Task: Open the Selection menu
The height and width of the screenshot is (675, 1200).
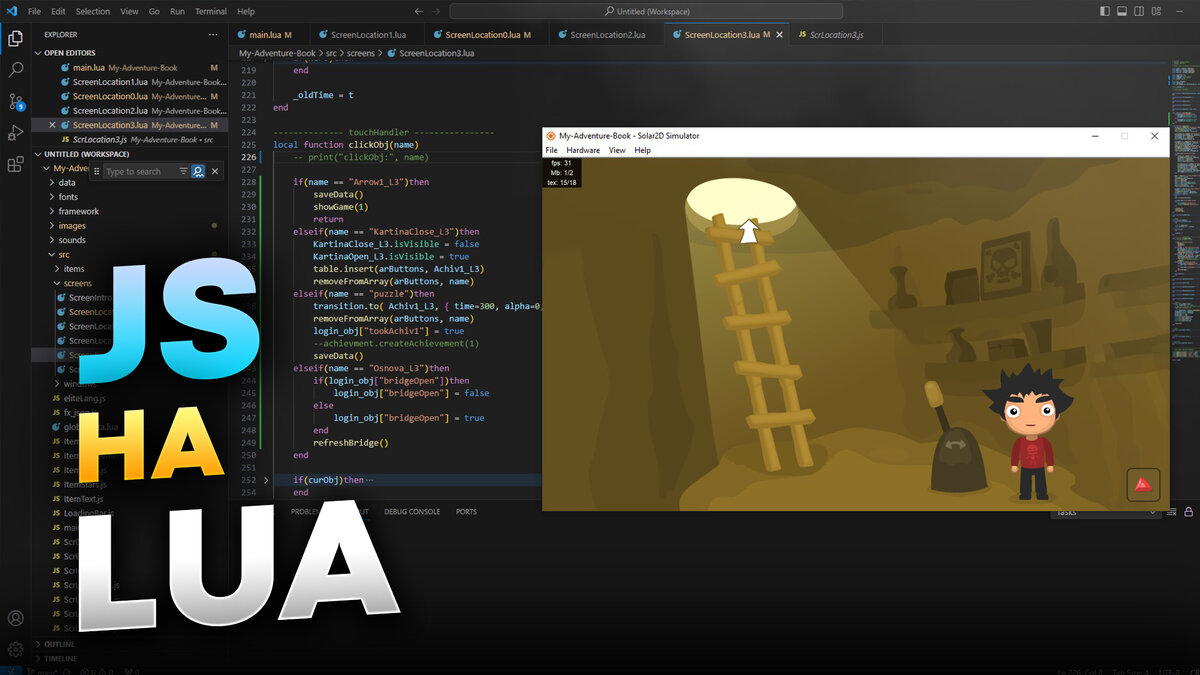Action: [93, 11]
